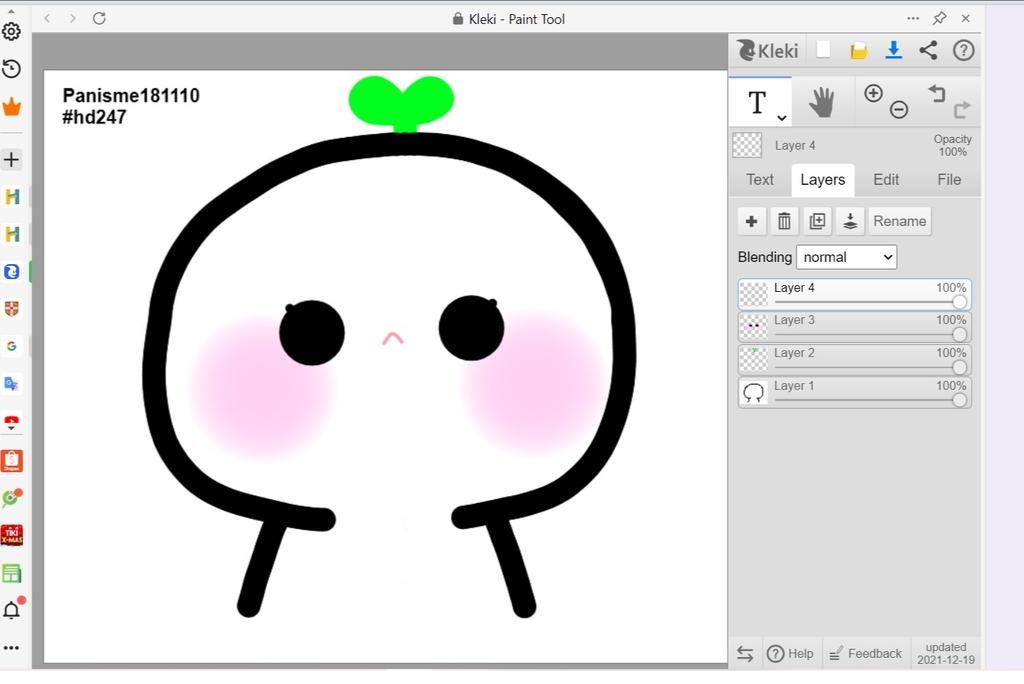Redo the undone action
The width and height of the screenshot is (1024, 684).
[962, 109]
